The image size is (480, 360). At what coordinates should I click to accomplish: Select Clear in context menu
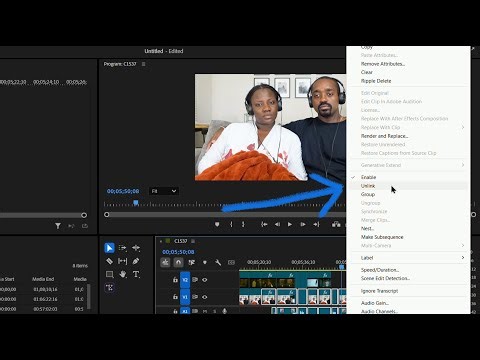407,72
